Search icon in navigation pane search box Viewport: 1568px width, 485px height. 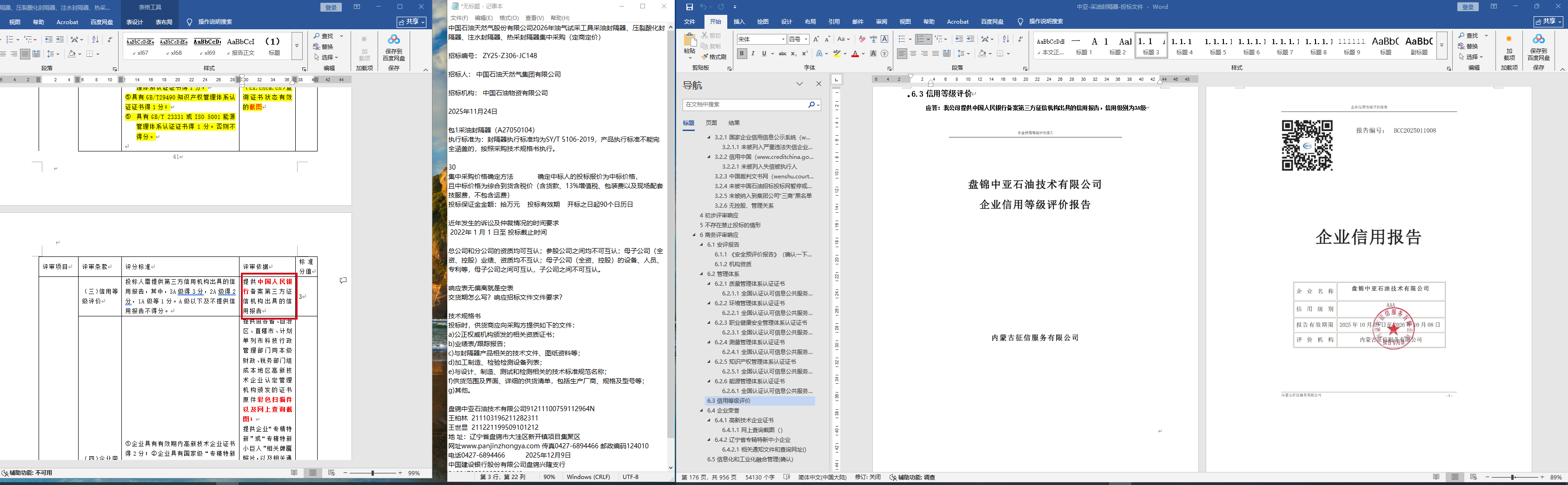[811, 105]
